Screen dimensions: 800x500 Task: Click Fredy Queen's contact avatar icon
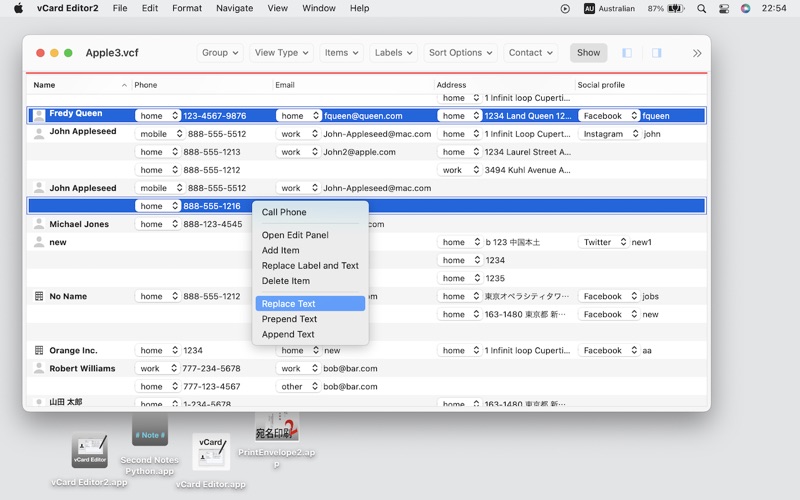(39, 116)
